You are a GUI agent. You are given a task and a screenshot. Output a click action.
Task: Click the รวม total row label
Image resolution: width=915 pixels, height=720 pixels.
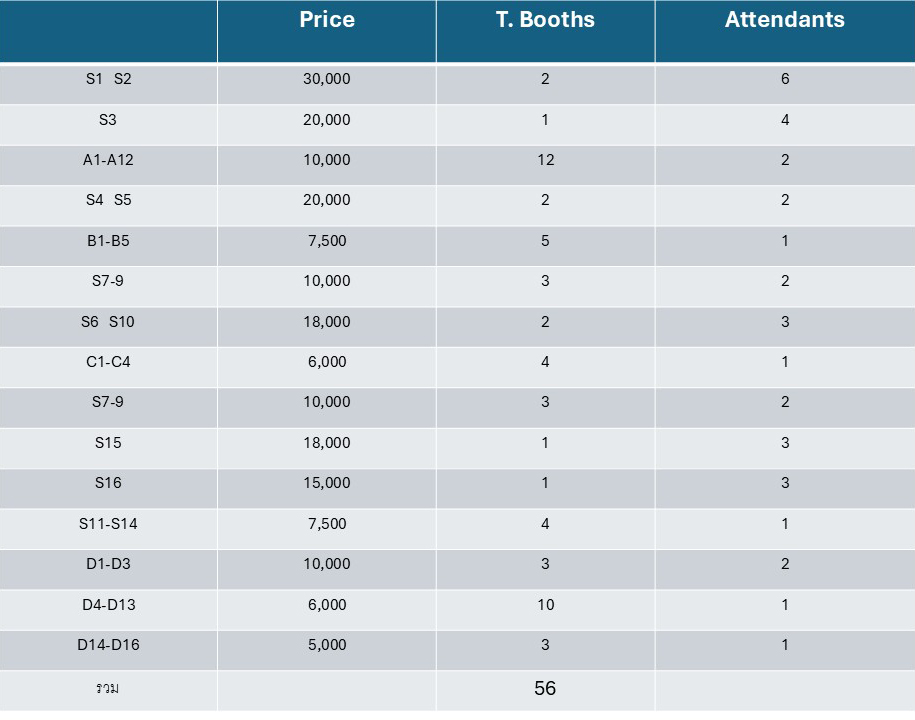pos(108,688)
